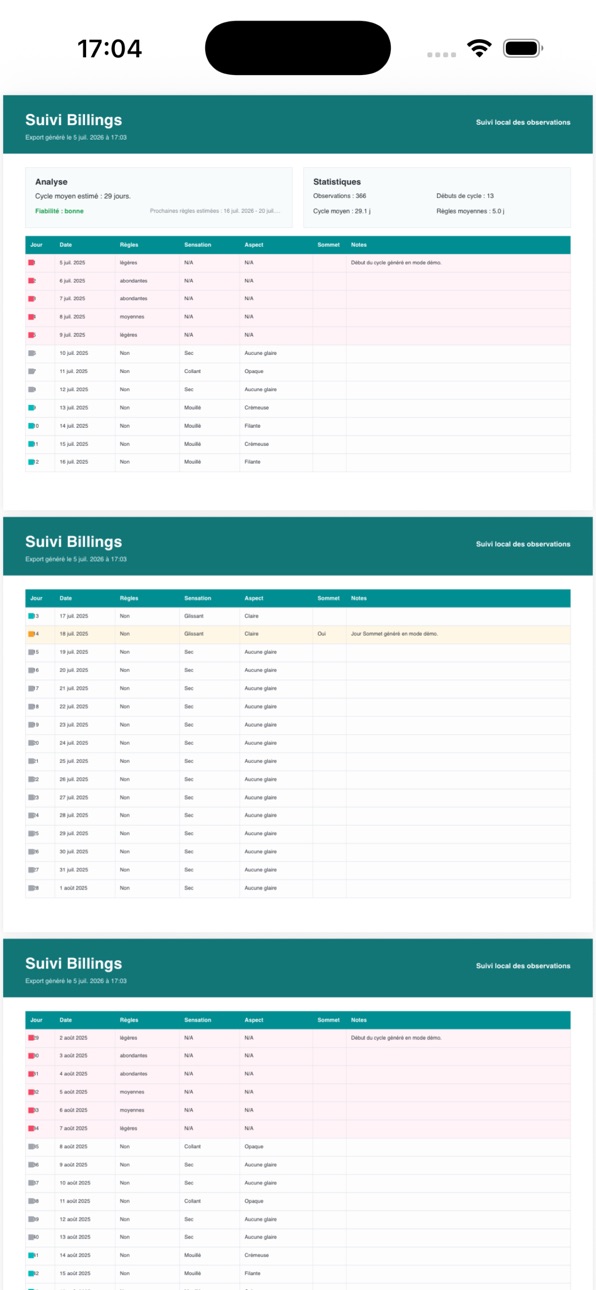Click 'Glissant' in the 17 juil. 2025 row

[x=194, y=616]
